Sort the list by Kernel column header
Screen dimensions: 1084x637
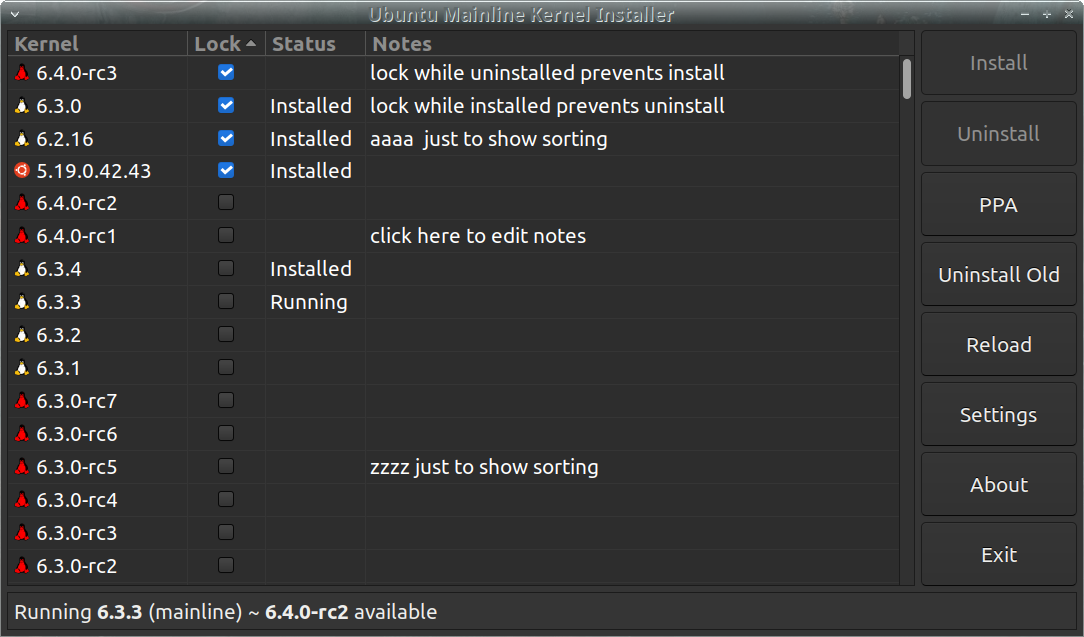pyautogui.click(x=97, y=44)
